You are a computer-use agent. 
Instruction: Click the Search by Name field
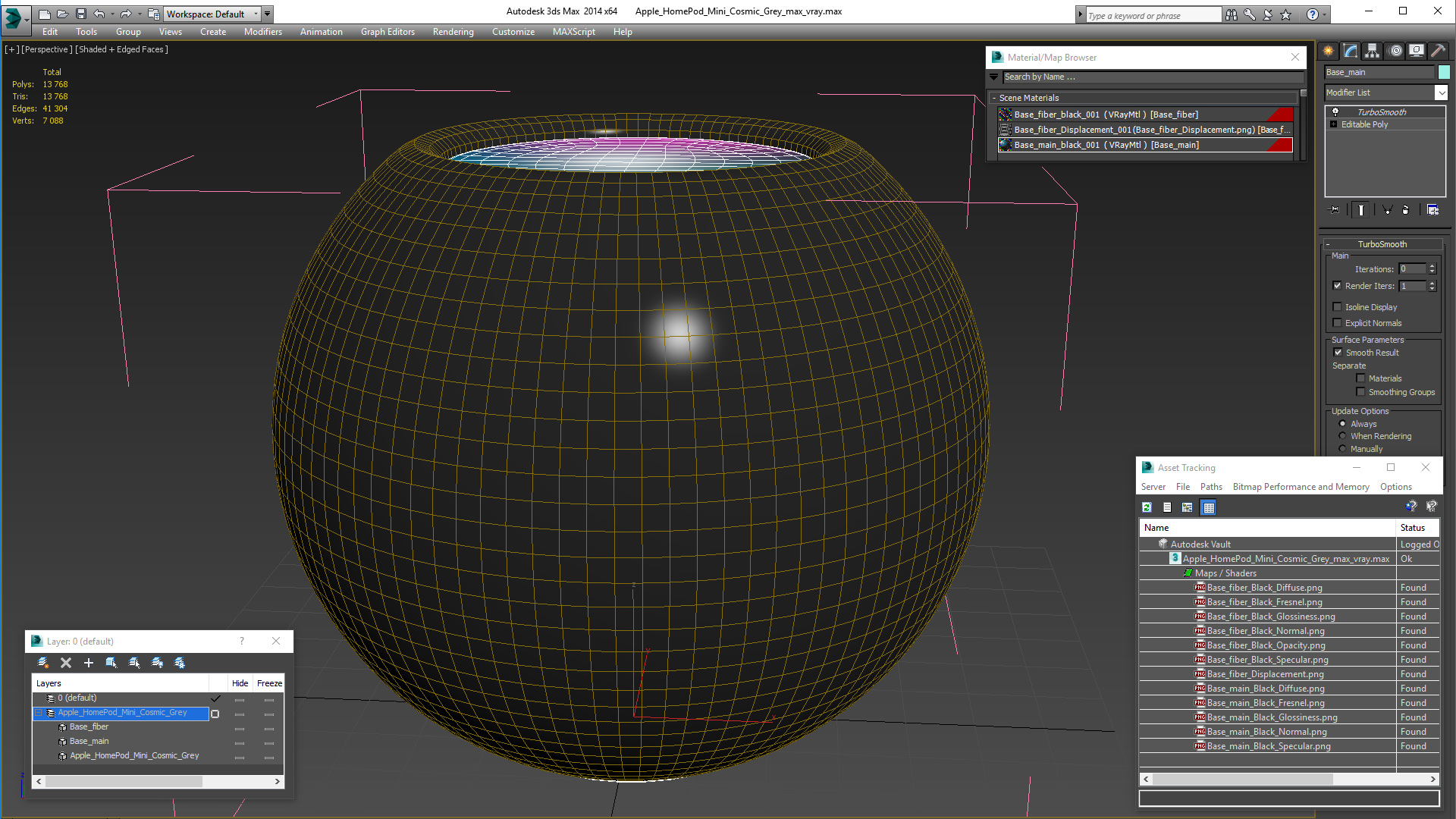click(x=1151, y=77)
